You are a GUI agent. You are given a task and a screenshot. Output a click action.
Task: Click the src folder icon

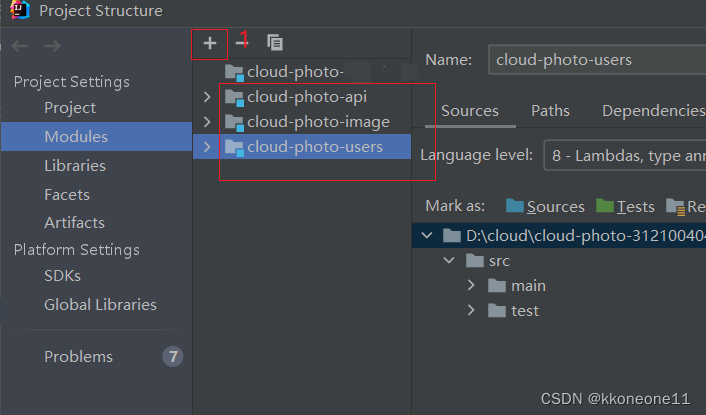475,261
